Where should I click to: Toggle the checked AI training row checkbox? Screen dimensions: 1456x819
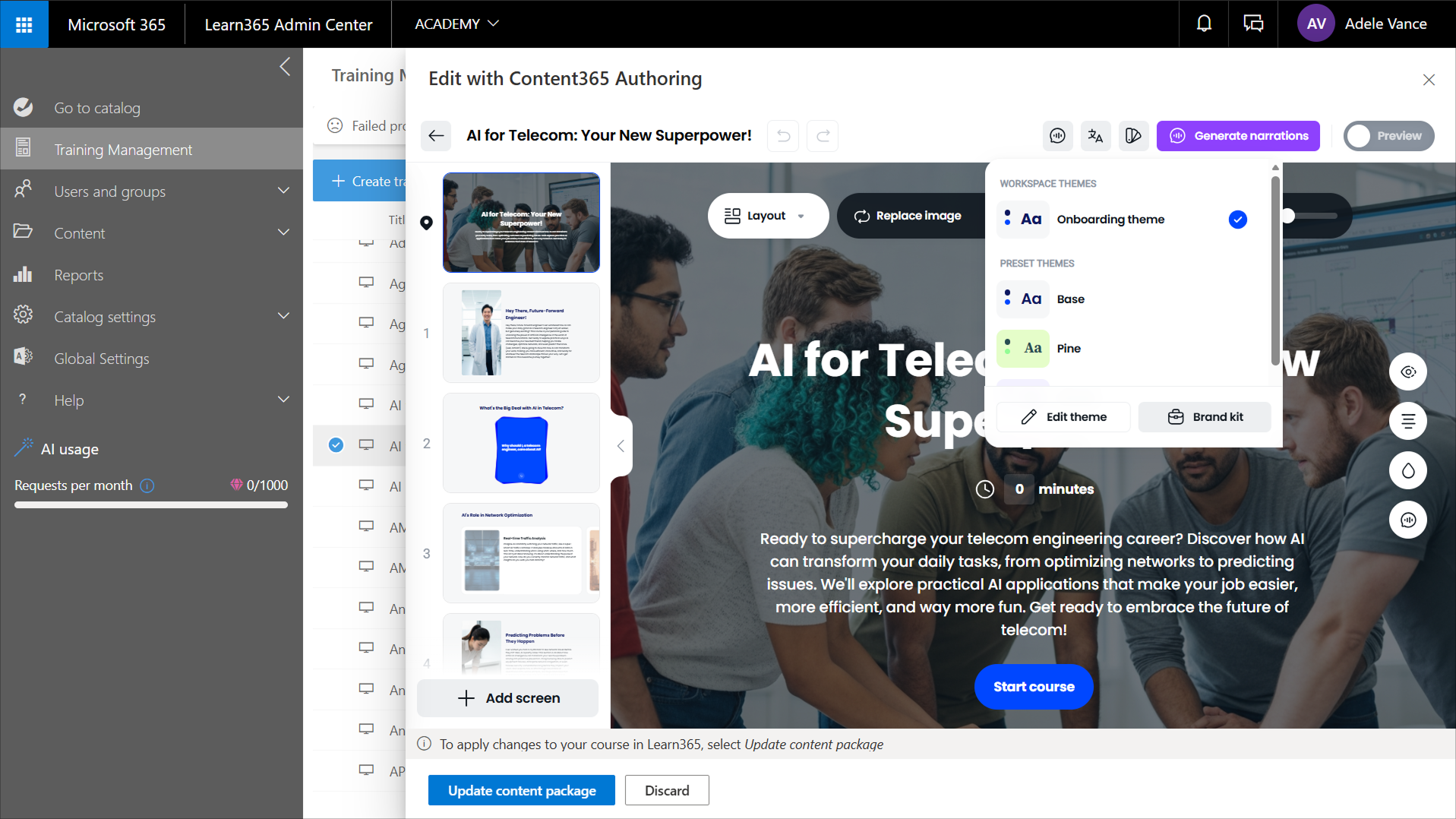coord(336,445)
